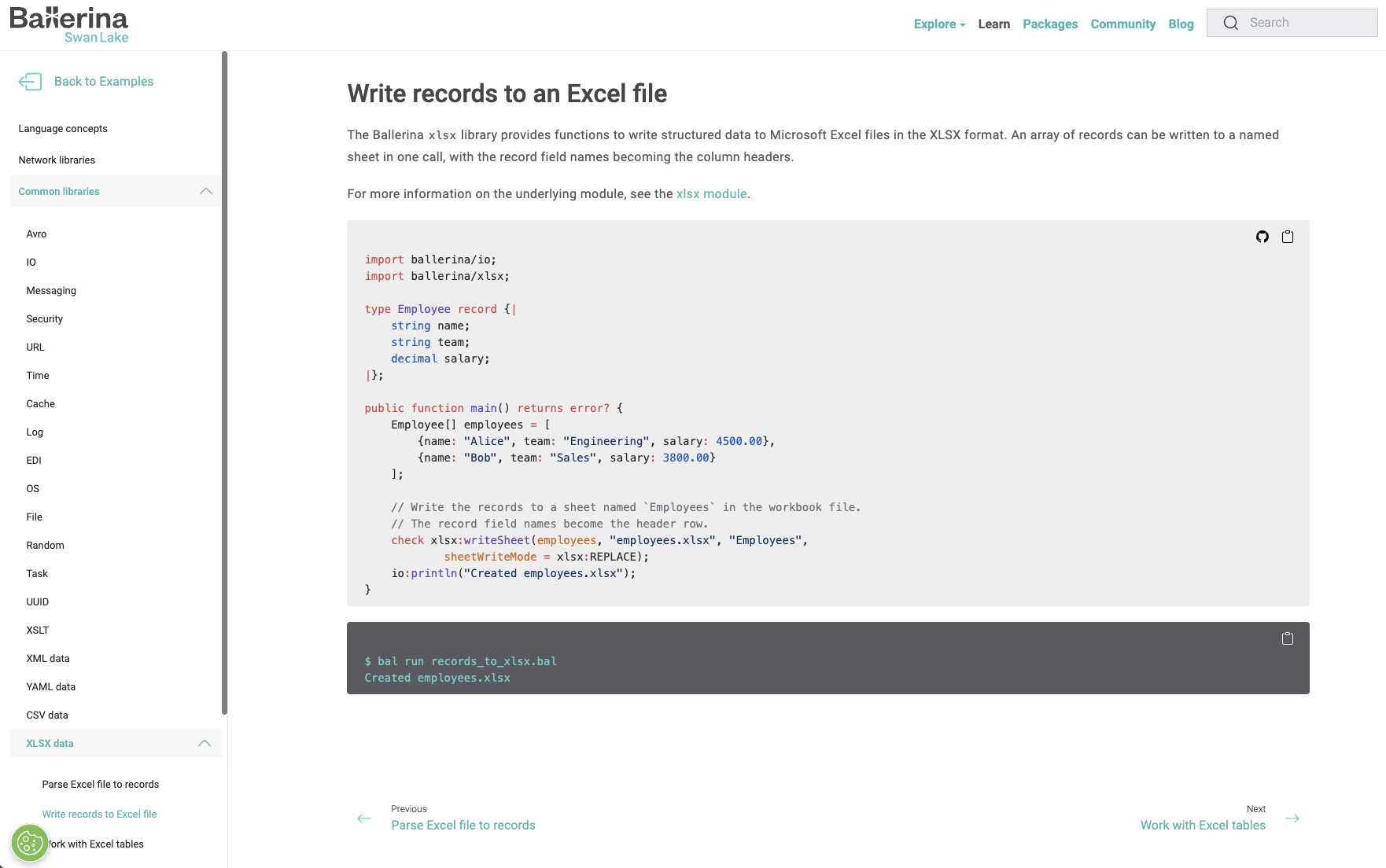
Task: Collapse the Common libraries section chevron
Action: coord(206,191)
